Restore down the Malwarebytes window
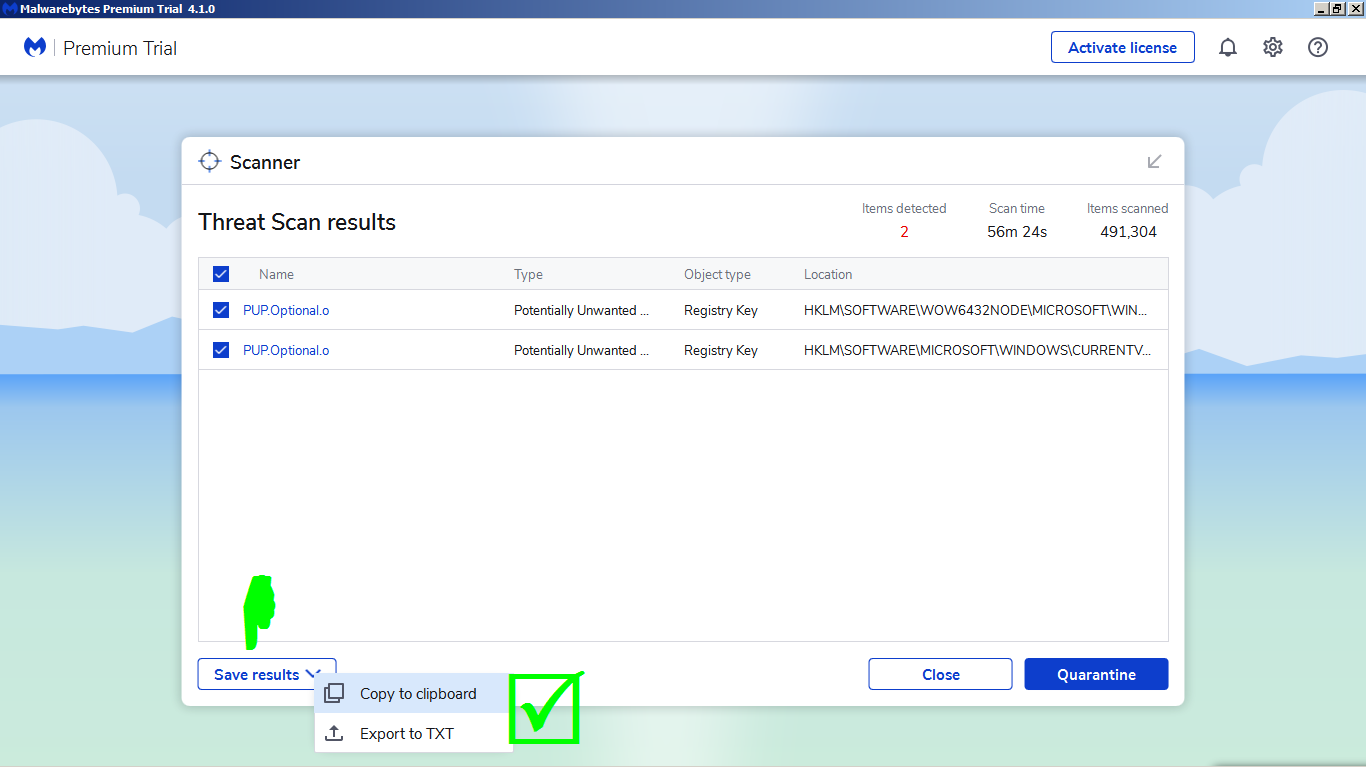Image resolution: width=1366 pixels, height=768 pixels. pyautogui.click(x=1338, y=8)
